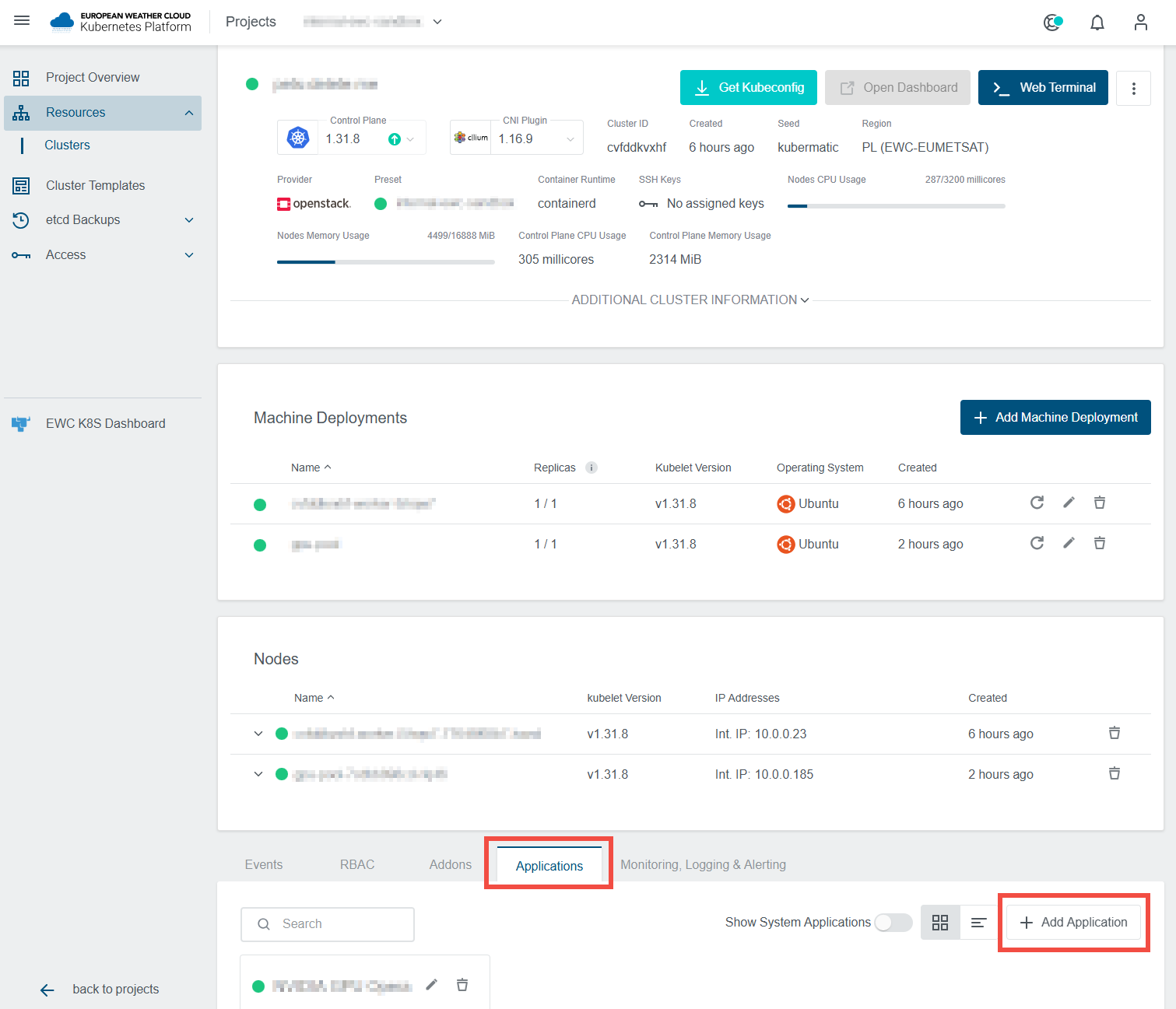Click the Cilium CNI plugin logo
Viewport: 1176px width, 1009px height.
471,138
